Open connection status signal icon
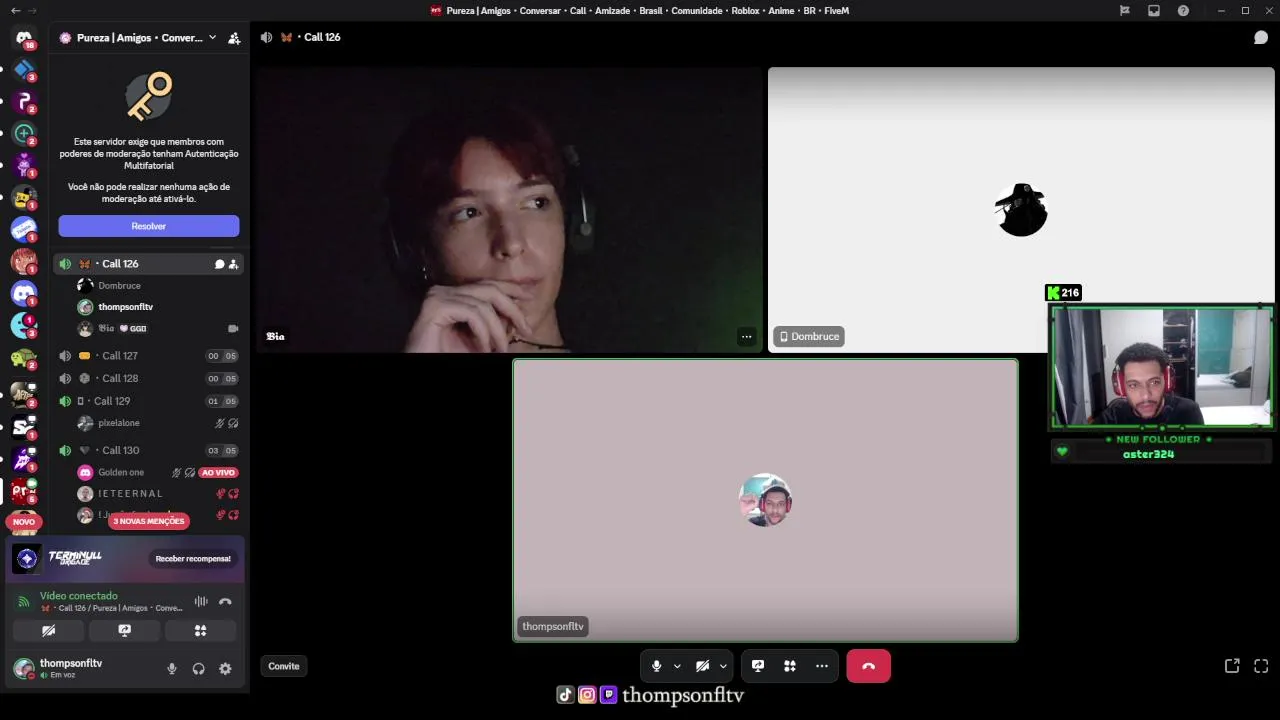 (x=24, y=601)
